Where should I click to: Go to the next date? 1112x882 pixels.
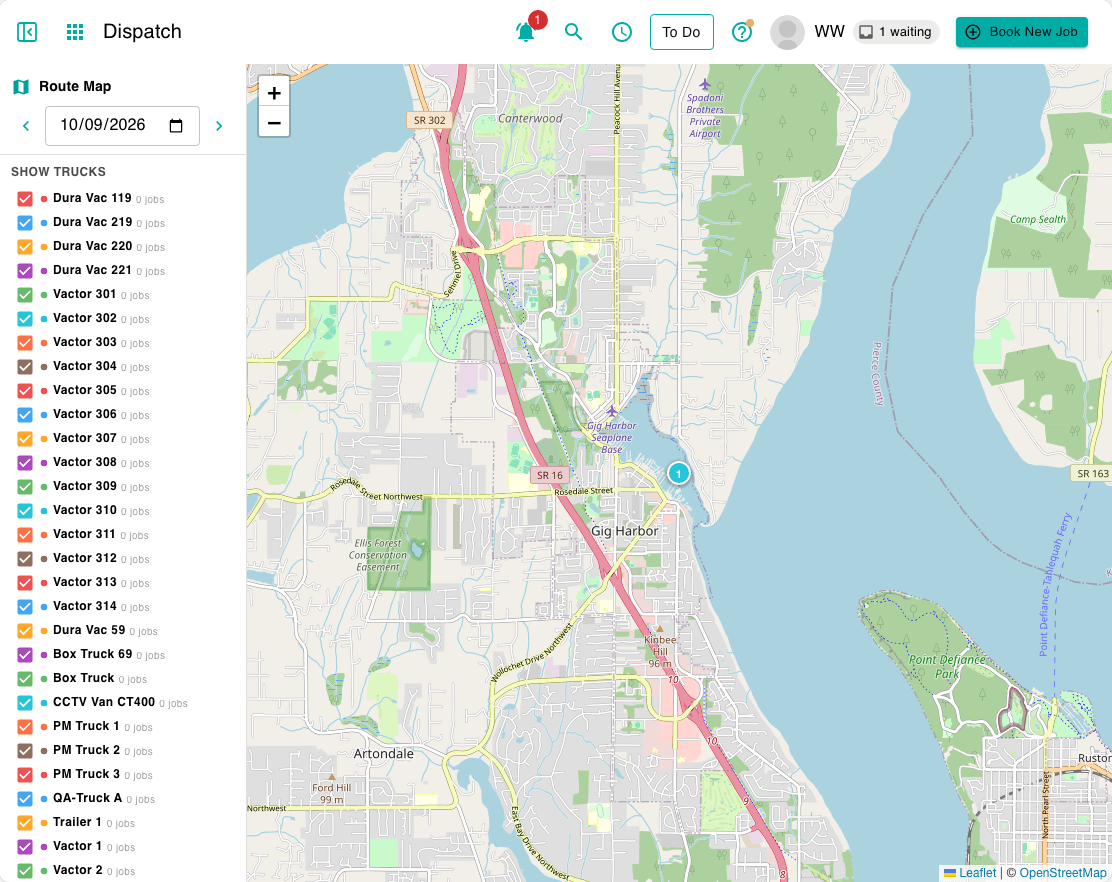(219, 125)
